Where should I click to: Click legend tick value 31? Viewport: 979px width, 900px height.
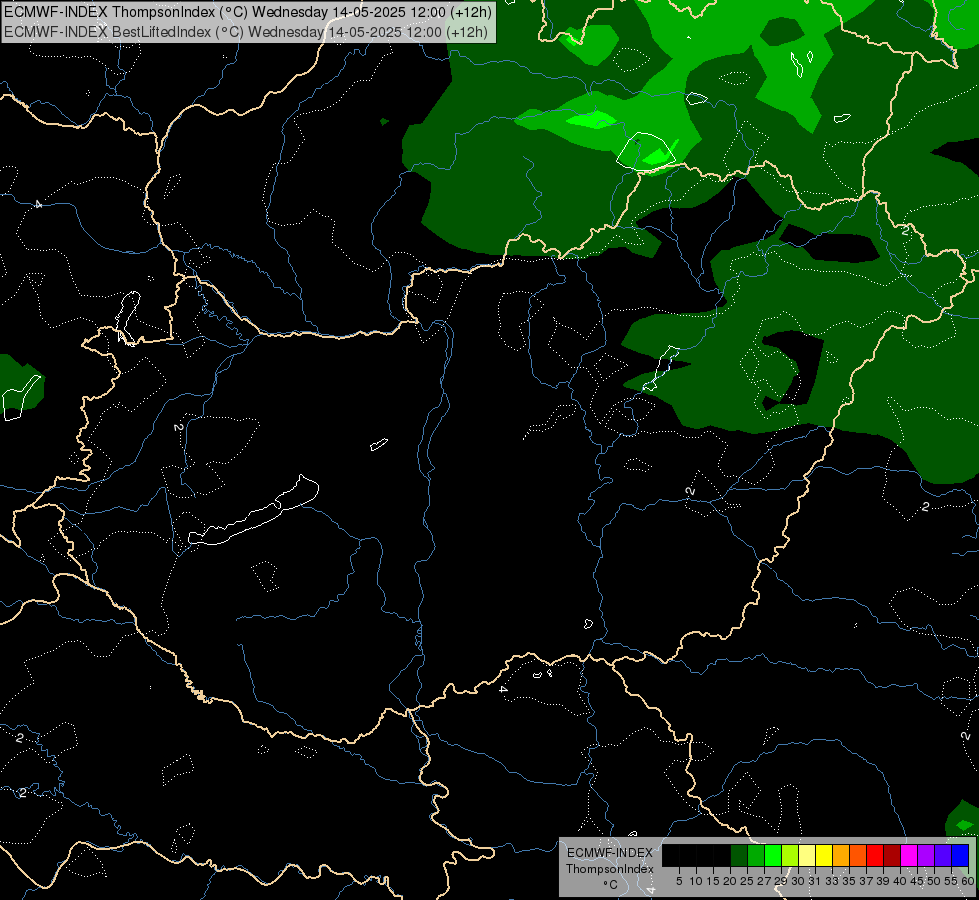coord(815,881)
